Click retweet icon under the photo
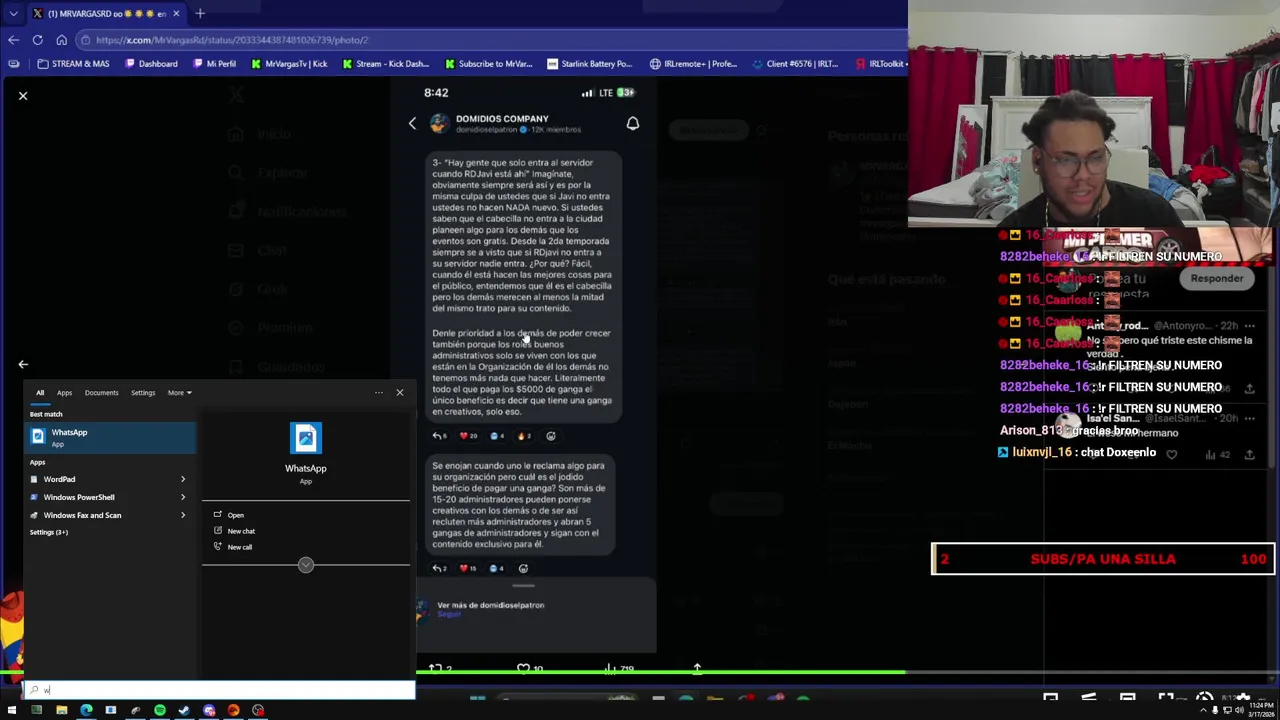 (x=435, y=668)
